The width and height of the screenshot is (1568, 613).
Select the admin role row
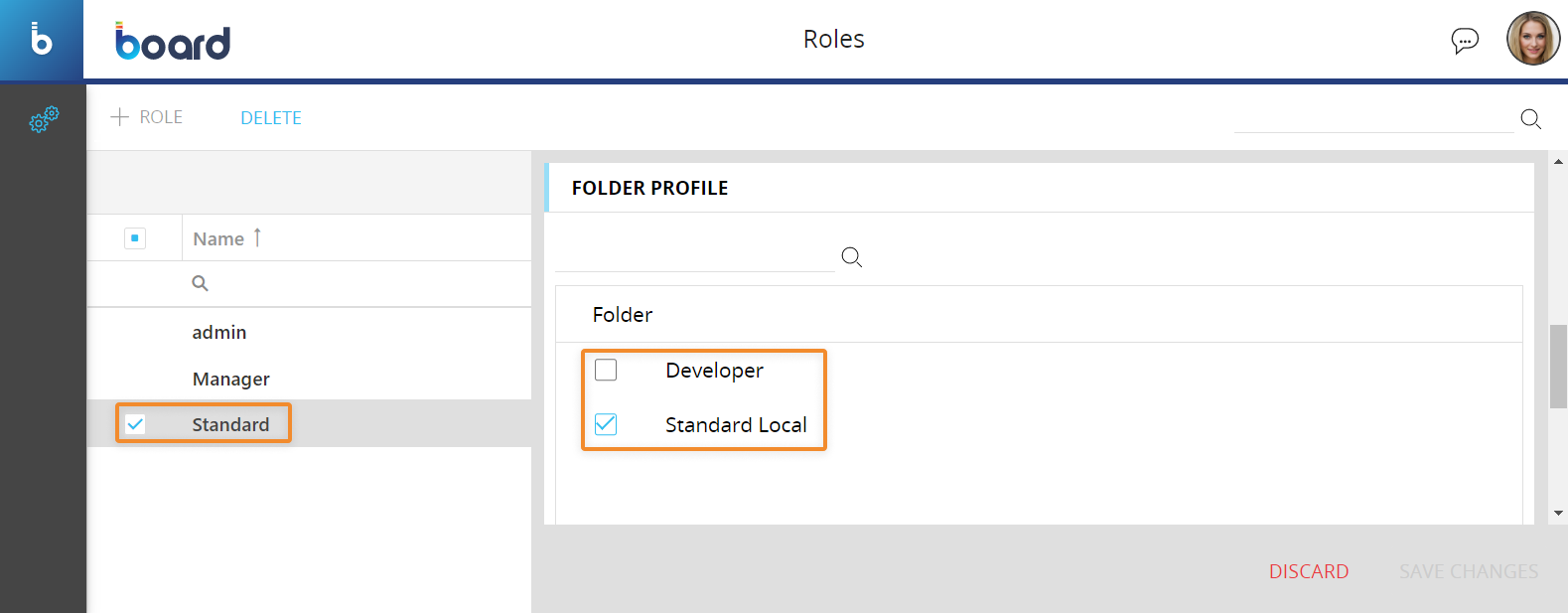coord(219,333)
